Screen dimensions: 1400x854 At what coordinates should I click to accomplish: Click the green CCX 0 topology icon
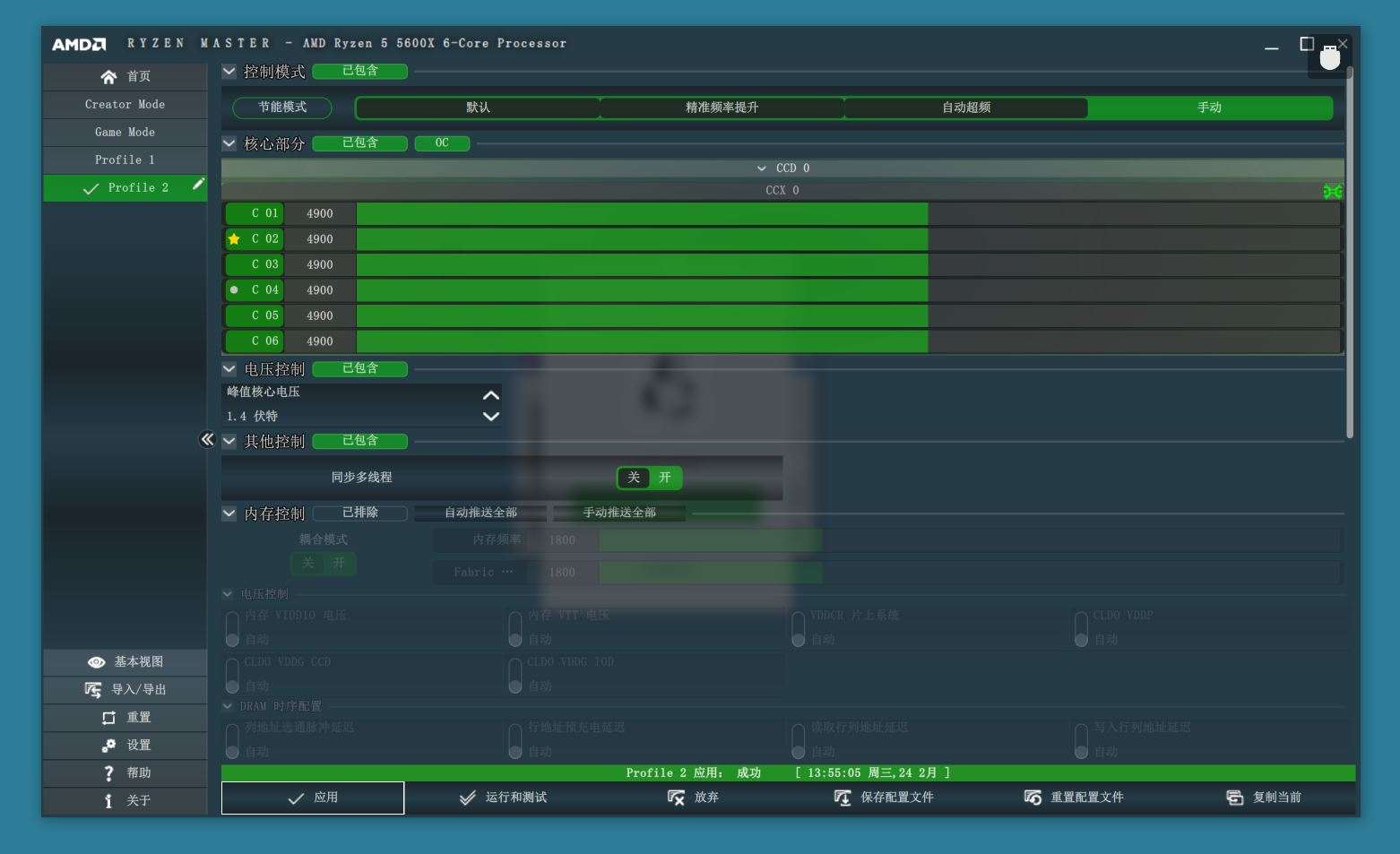coord(1333,191)
